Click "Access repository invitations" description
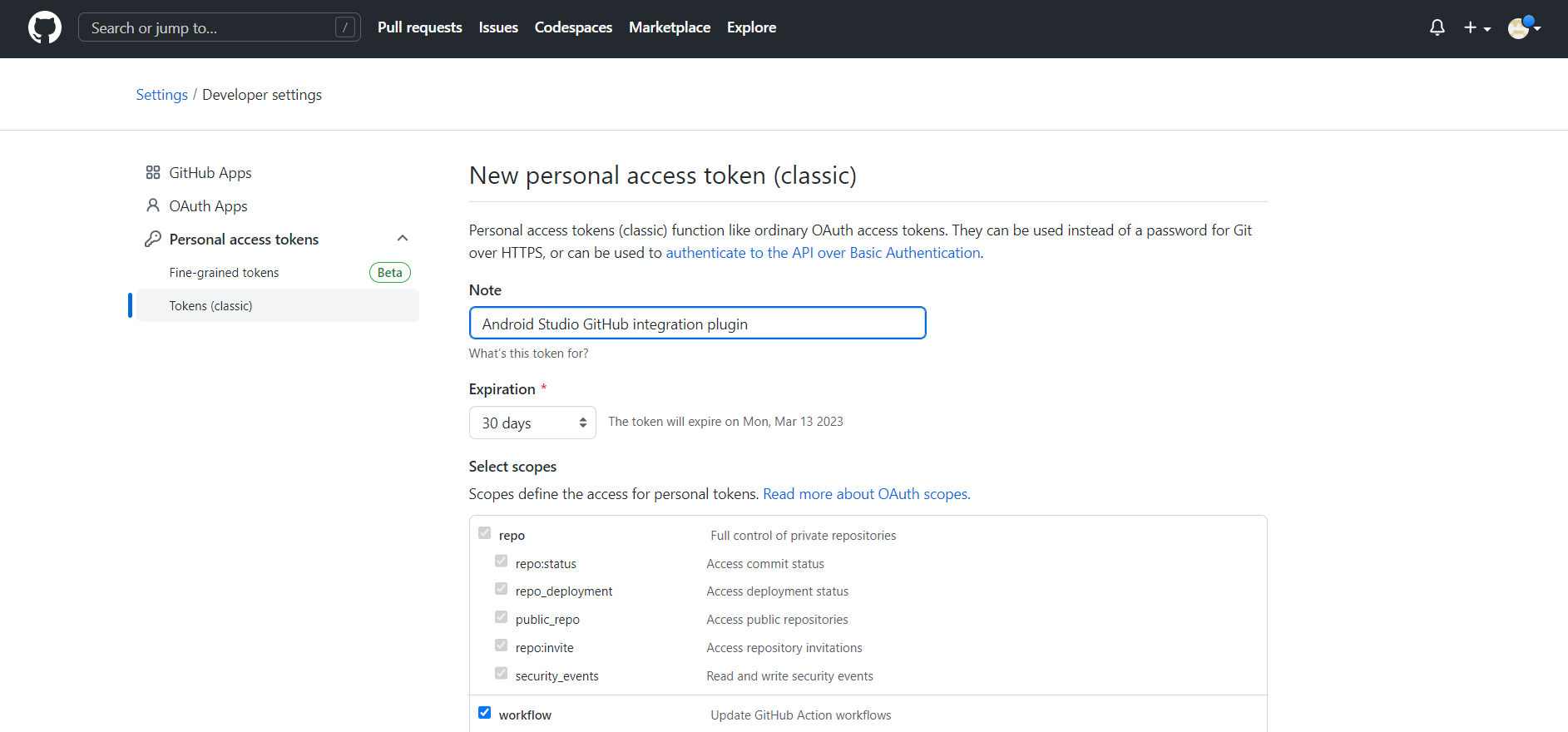Image resolution: width=1568 pixels, height=732 pixels. 784,648
